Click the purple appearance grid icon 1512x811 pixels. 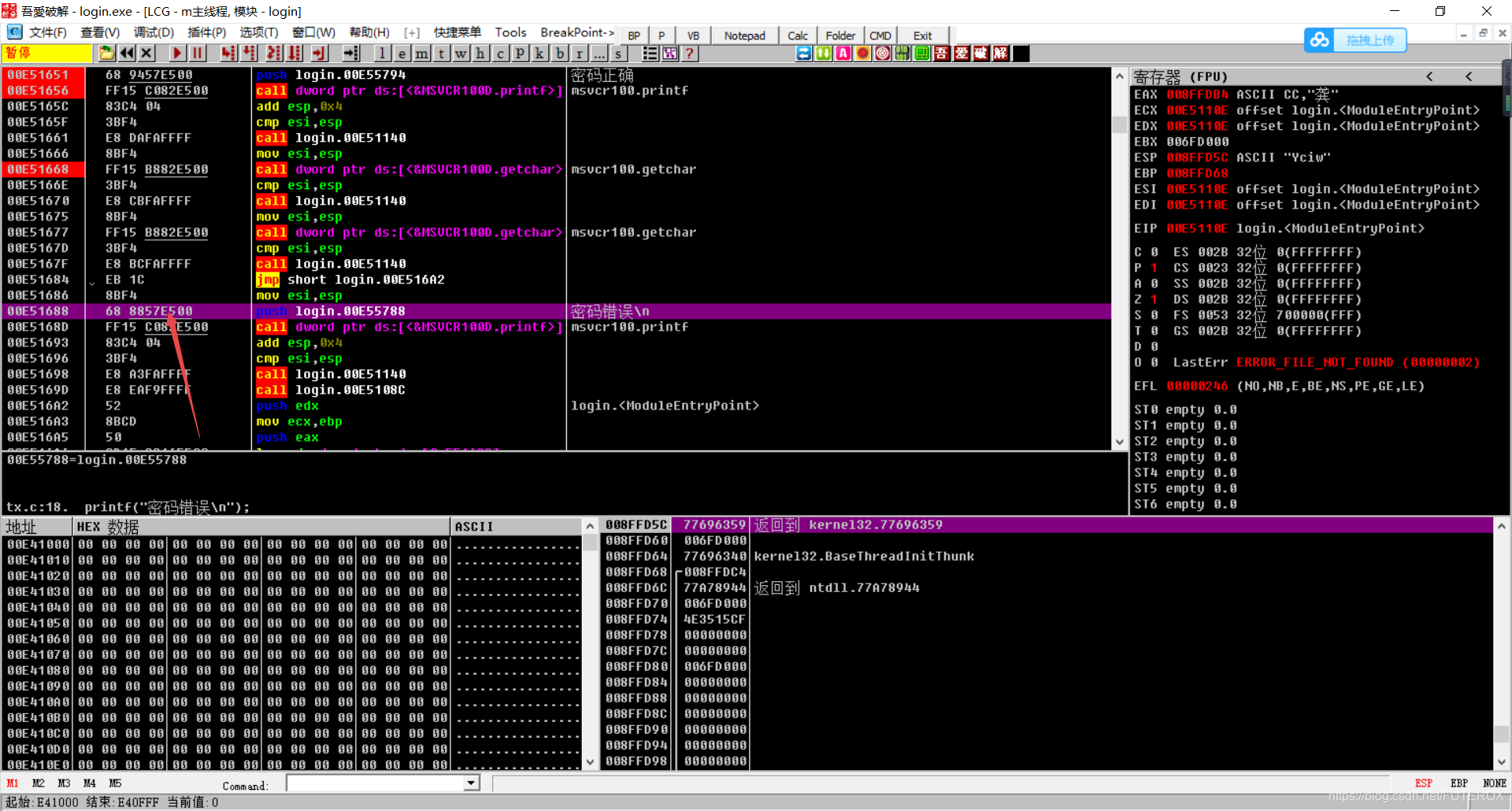click(670, 53)
